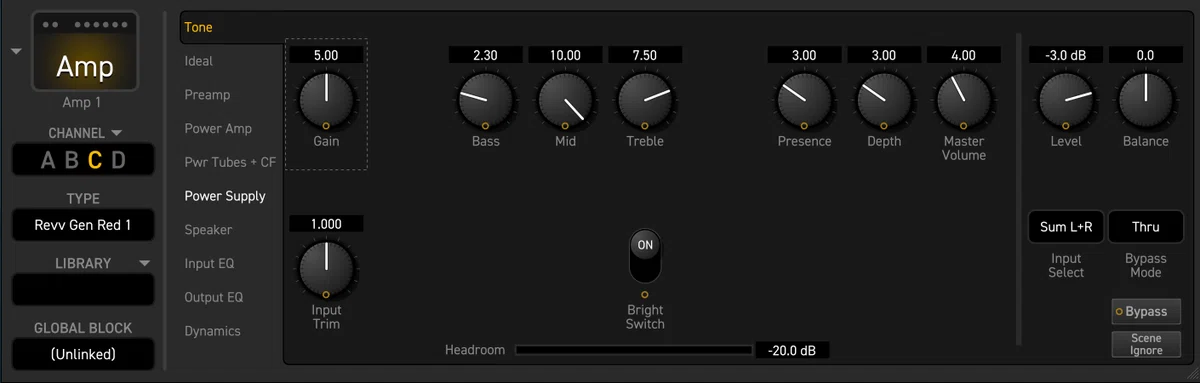1200x383 pixels.
Task: Click the Bass knob
Action: click(485, 99)
